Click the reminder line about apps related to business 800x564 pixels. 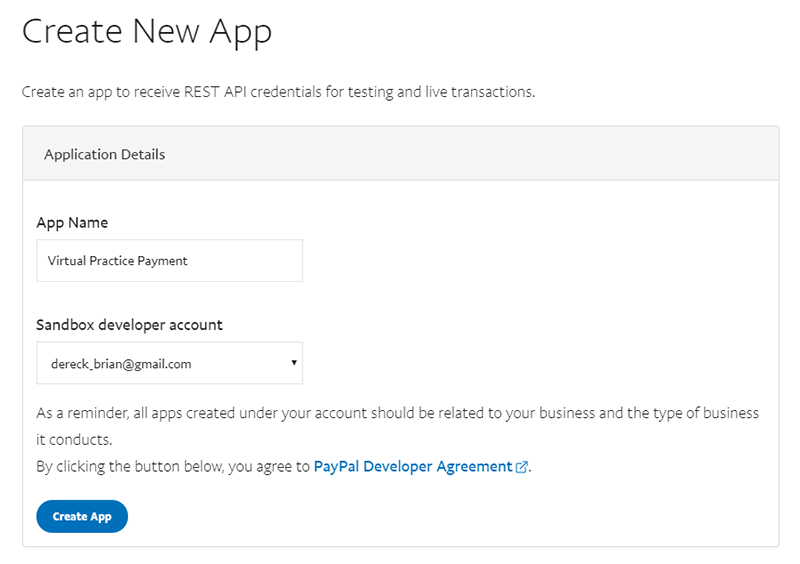coord(397,413)
